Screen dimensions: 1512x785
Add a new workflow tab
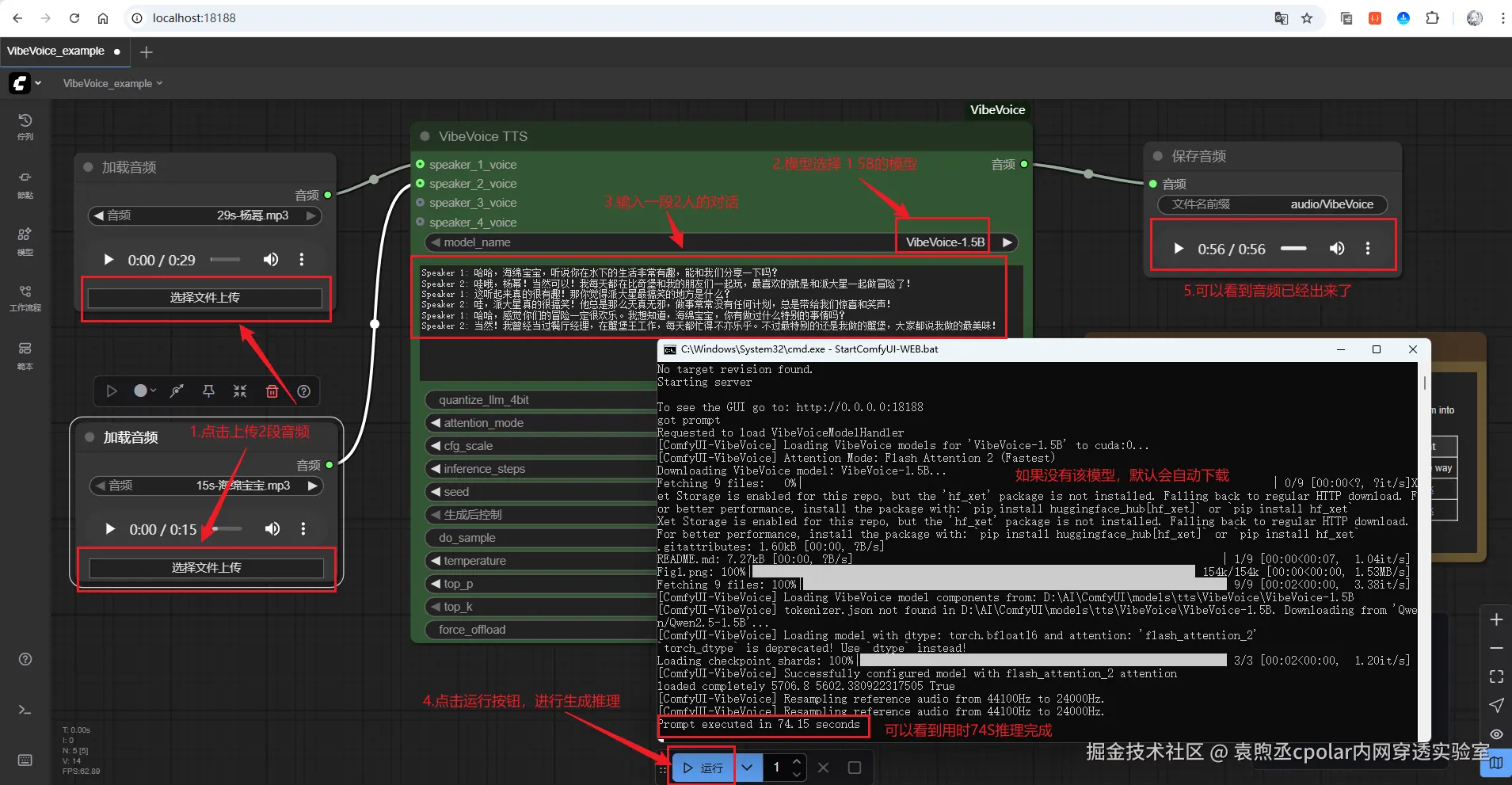(x=147, y=52)
